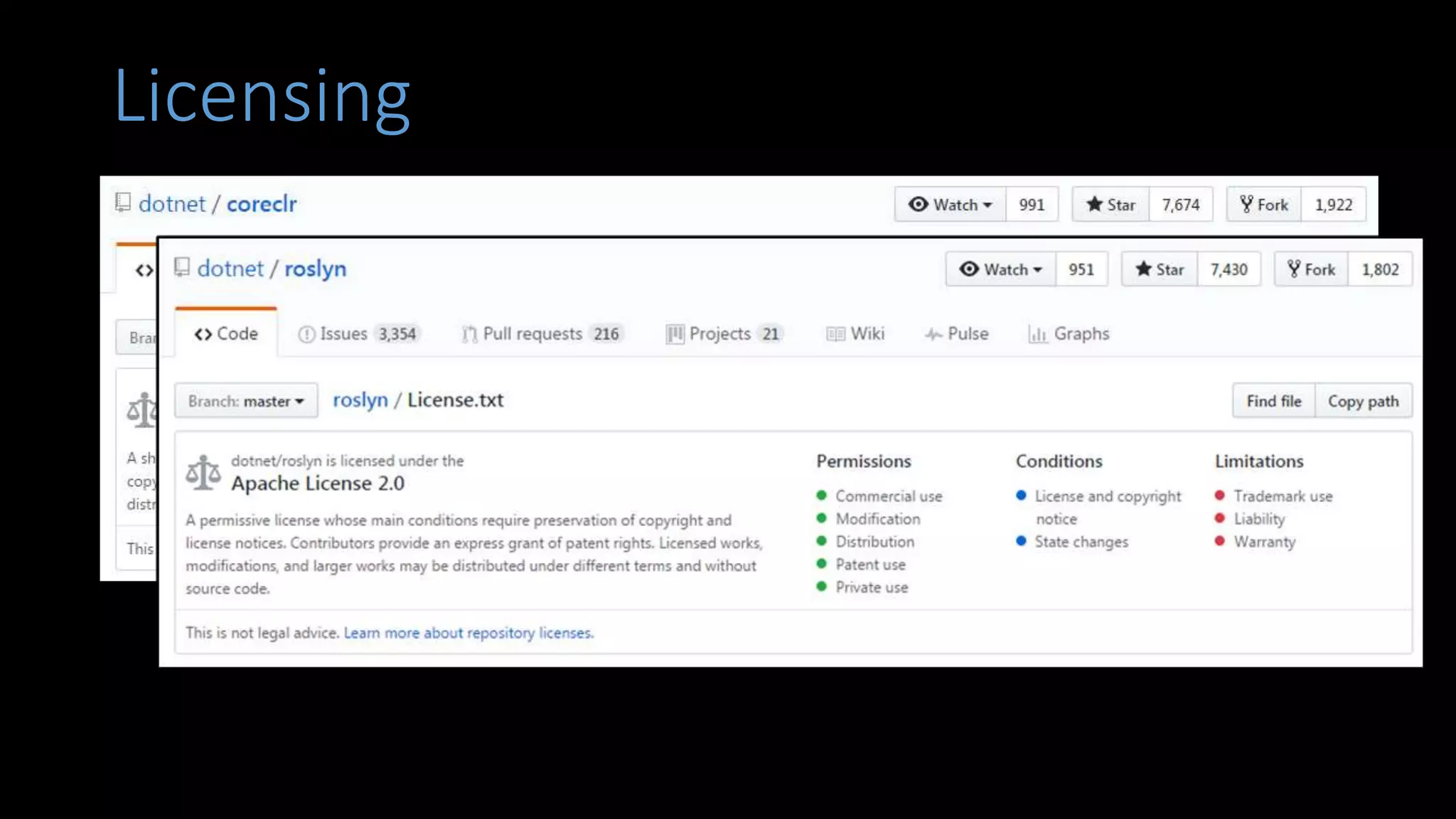Click the Pull requests icon
The height and width of the screenshot is (819, 1456).
point(469,334)
